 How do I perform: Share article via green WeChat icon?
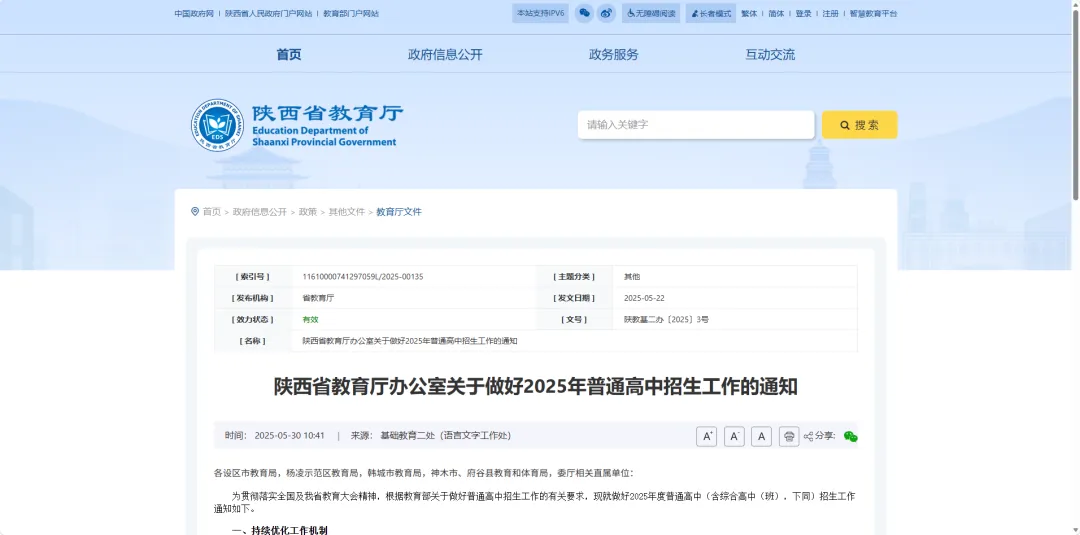pyautogui.click(x=851, y=437)
